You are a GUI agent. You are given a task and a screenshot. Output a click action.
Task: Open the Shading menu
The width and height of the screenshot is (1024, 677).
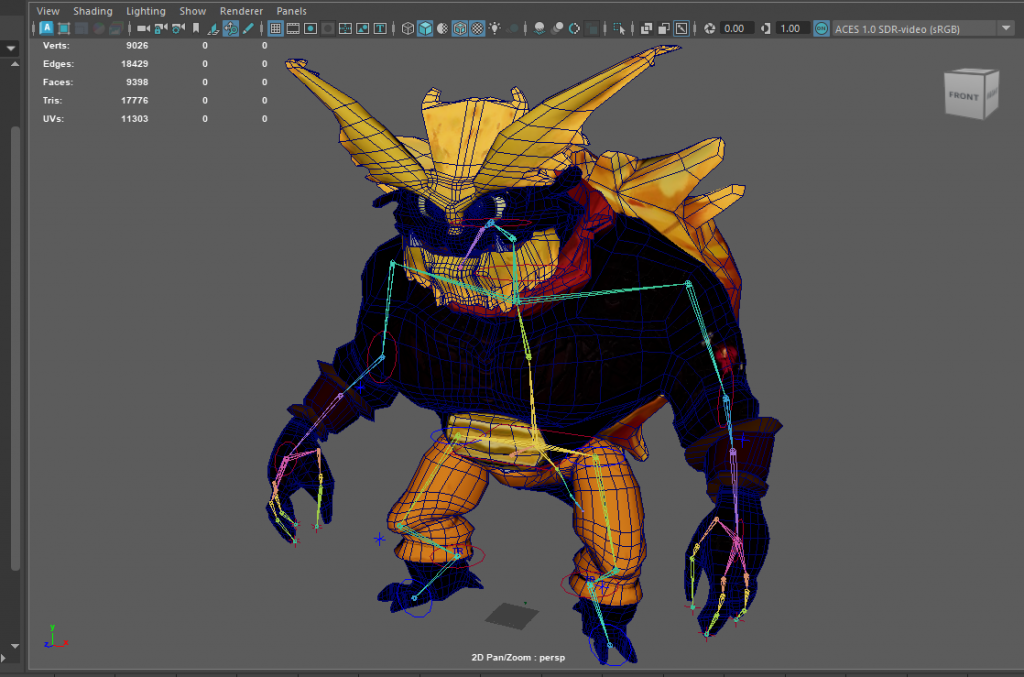pos(93,11)
